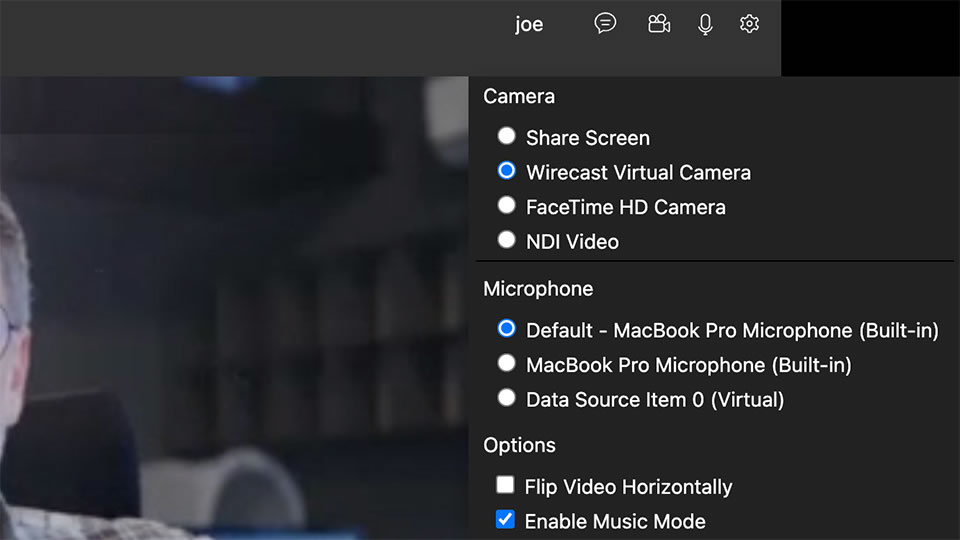
Task: Enable the Flip Video Horizontally checkbox
Action: coord(505,485)
